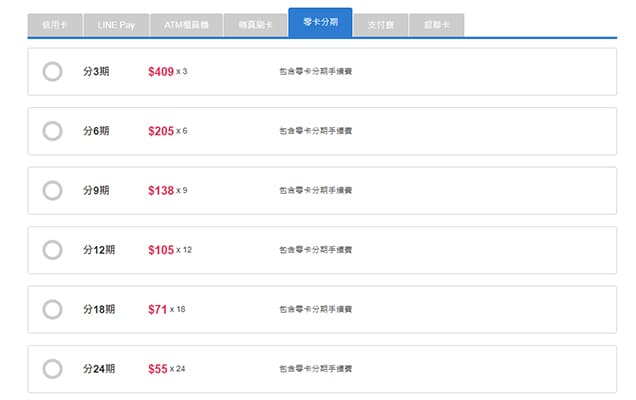Open the 銀聯卡 tab
This screenshot has width=636, height=400.
[x=436, y=24]
